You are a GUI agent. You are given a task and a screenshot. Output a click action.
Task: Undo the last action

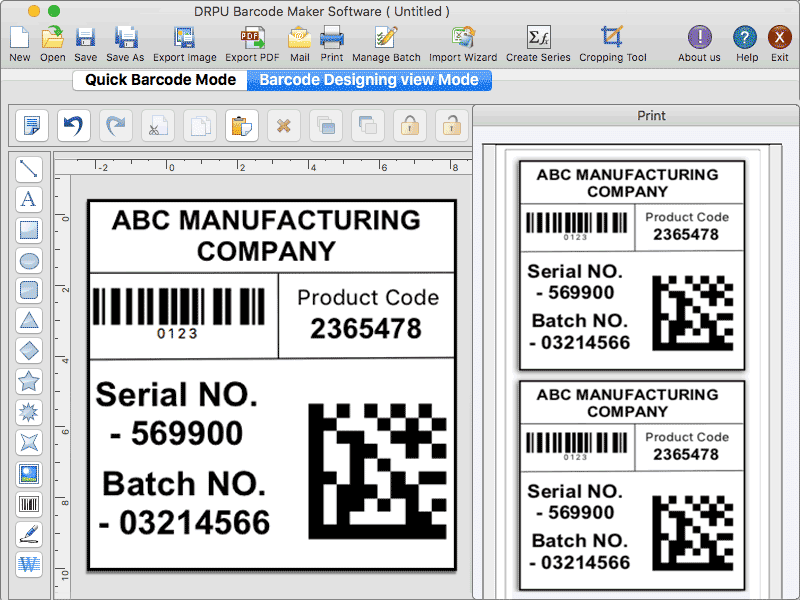click(x=73, y=125)
